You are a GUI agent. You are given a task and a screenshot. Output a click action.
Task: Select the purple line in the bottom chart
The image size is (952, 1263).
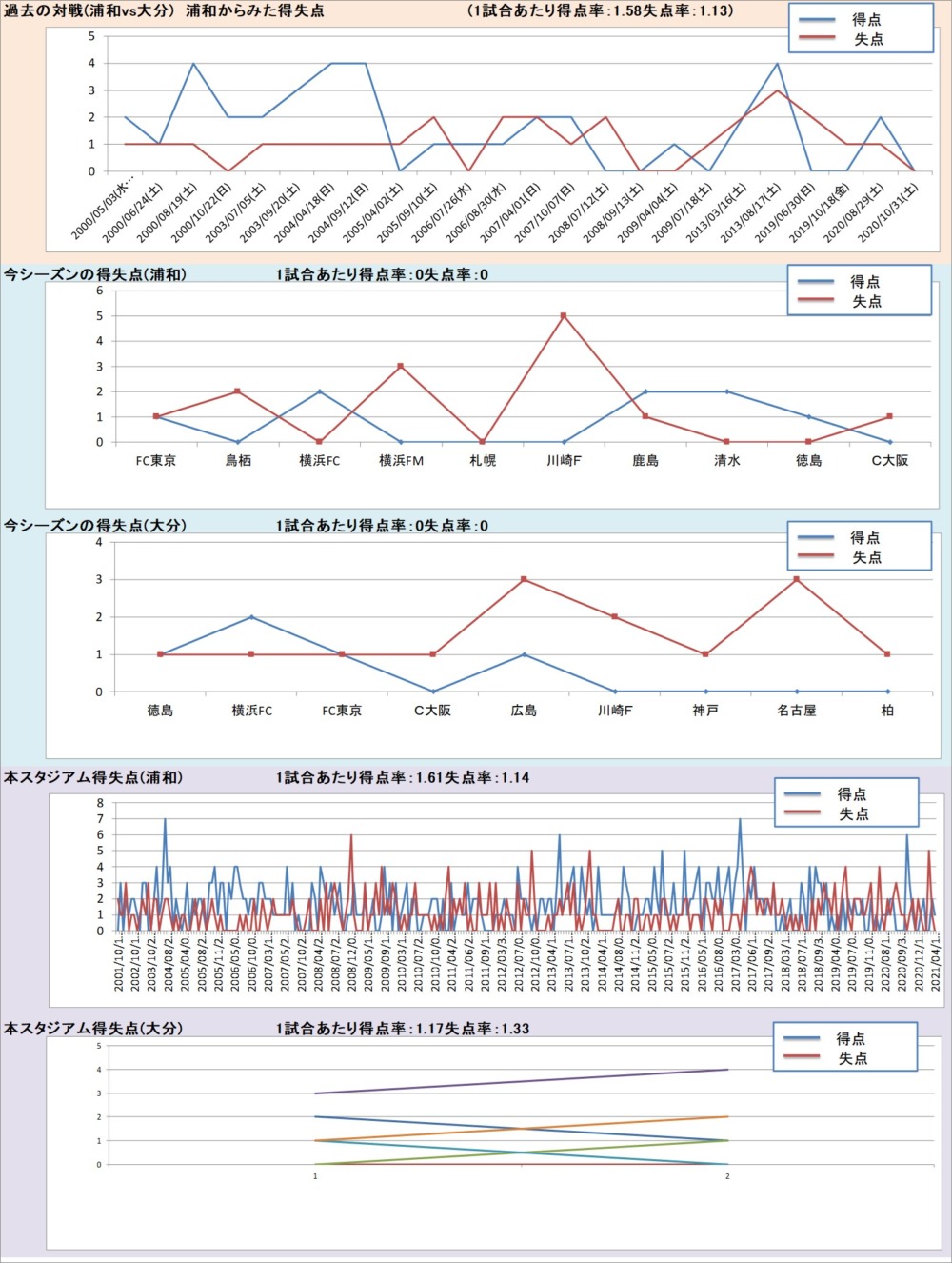(x=522, y=1081)
